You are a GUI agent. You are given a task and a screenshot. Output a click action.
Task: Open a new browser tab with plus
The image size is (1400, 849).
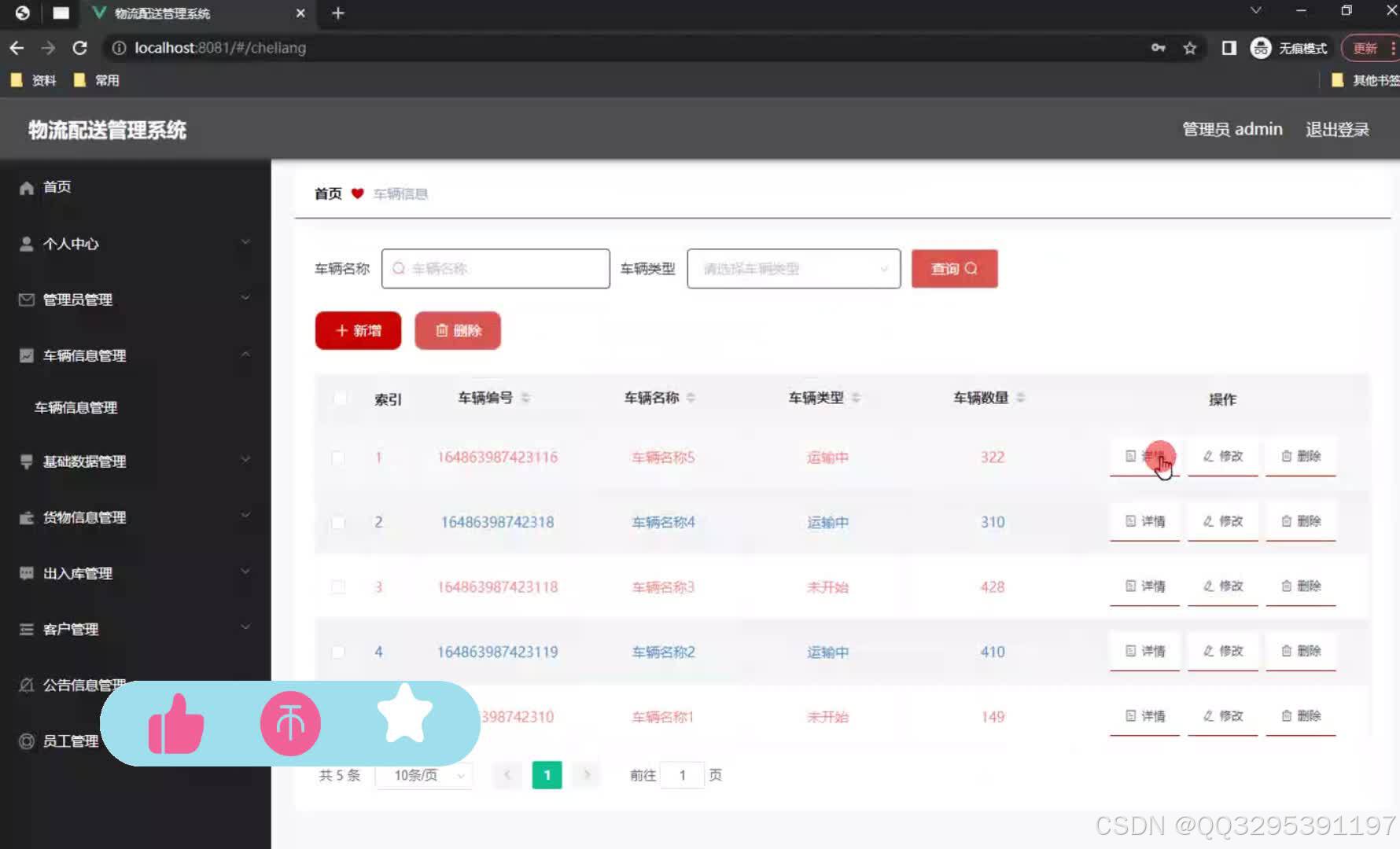338,13
